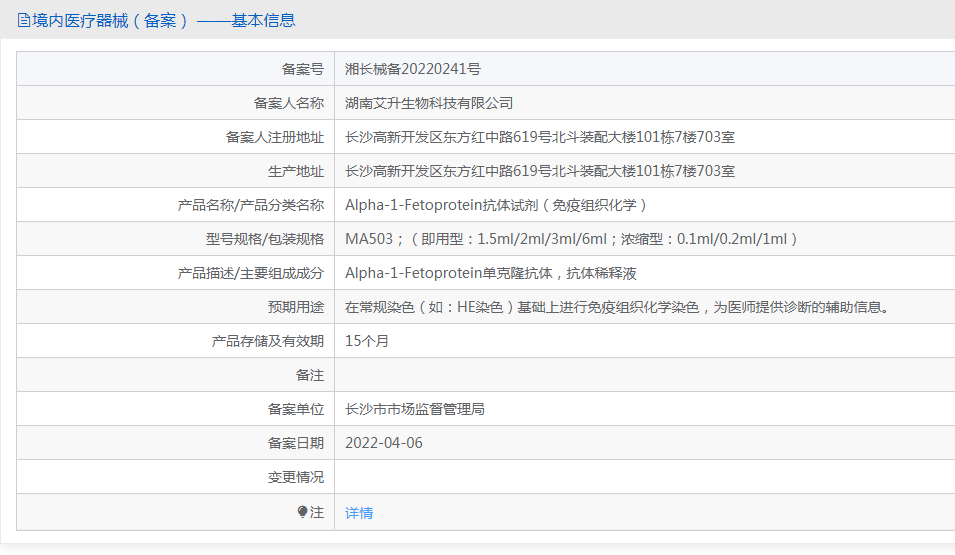Select the 预期用途 label
Image resolution: width=955 pixels, height=555 pixels.
[x=296, y=307]
